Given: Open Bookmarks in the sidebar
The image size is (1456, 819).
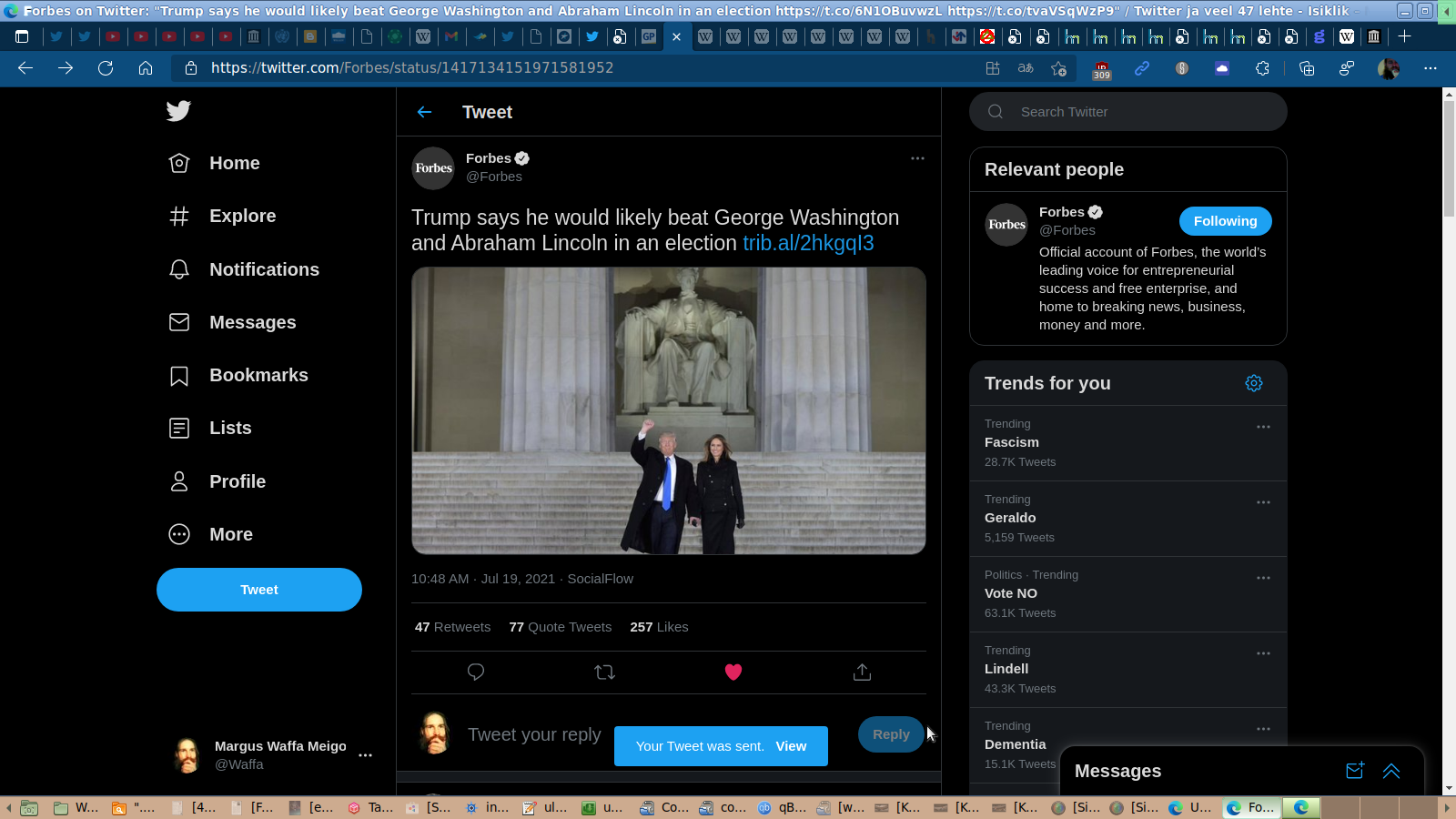Looking at the screenshot, I should (x=238, y=375).
